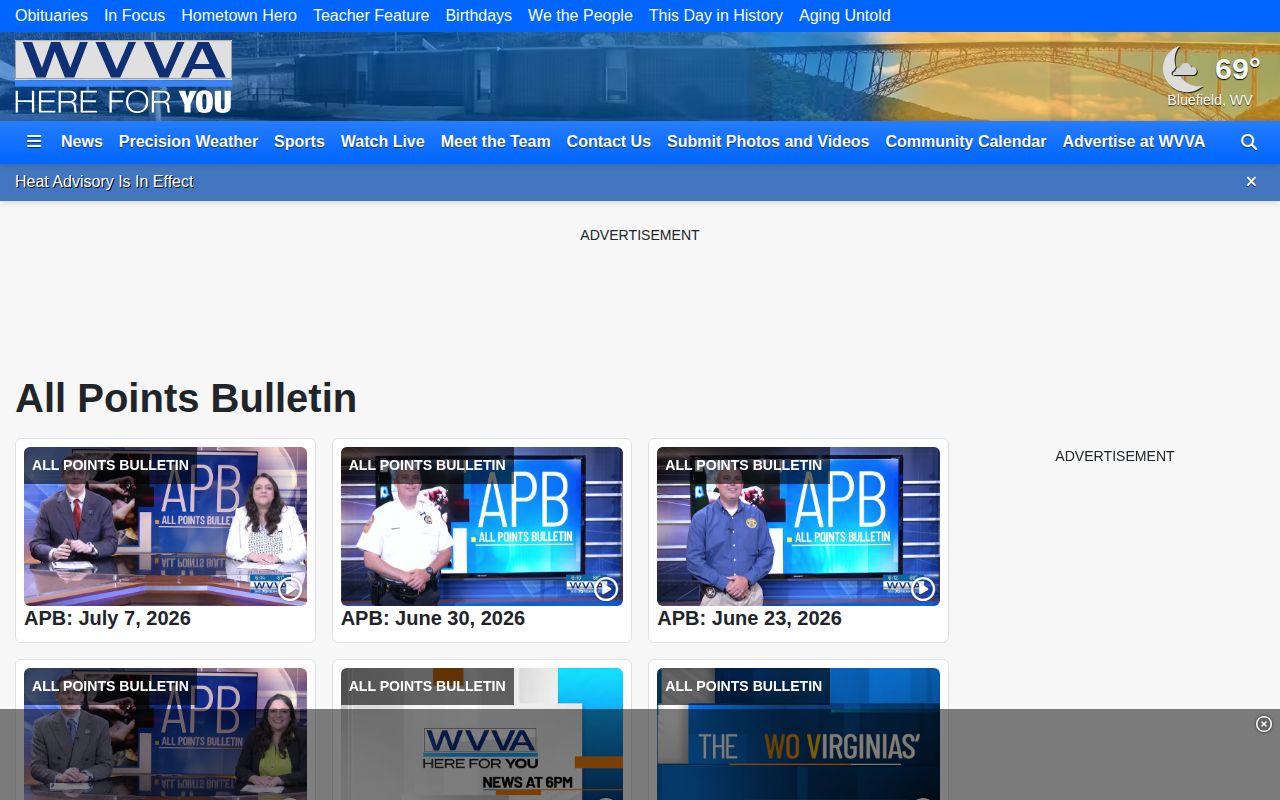The image size is (1280, 800).
Task: Play the APB: June 23, 2026 video
Action: pyautogui.click(x=923, y=589)
